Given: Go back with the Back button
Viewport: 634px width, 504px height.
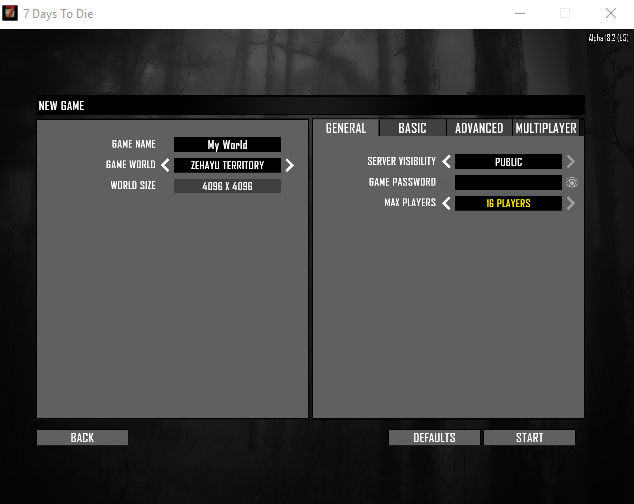Looking at the screenshot, I should click(82, 437).
